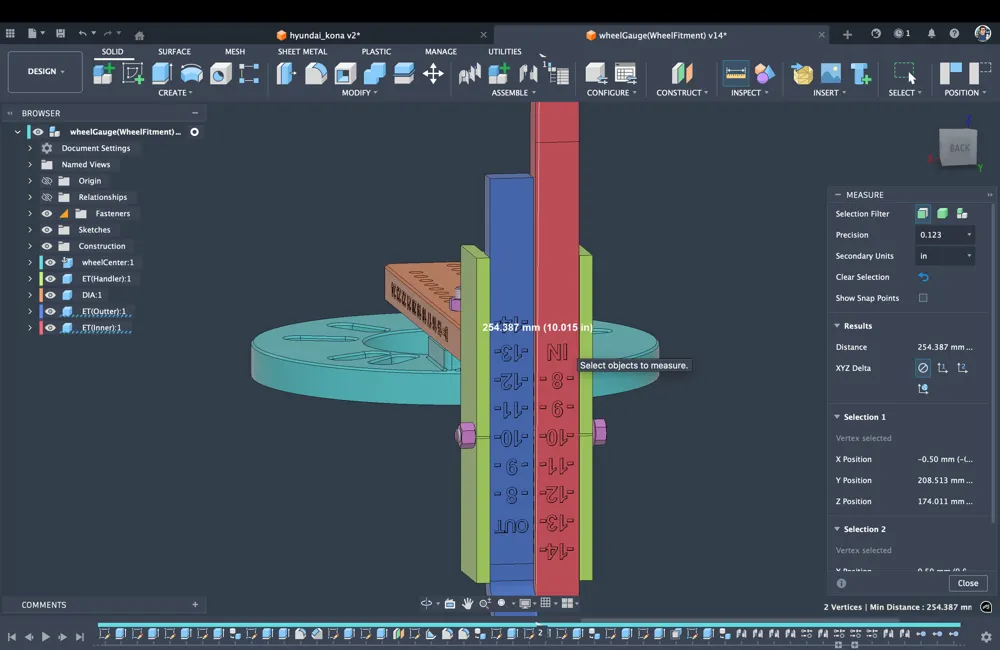Toggle Show Snap Points checkbox
Screen dimensions: 1000x650
click(923, 298)
